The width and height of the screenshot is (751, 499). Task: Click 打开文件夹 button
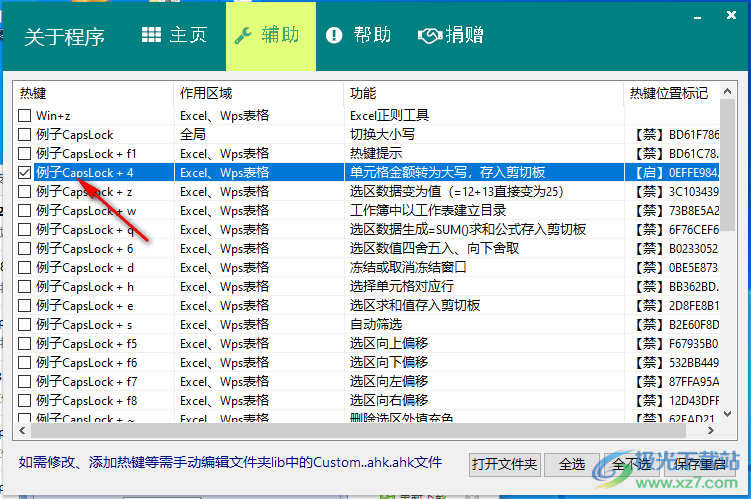[x=505, y=465]
